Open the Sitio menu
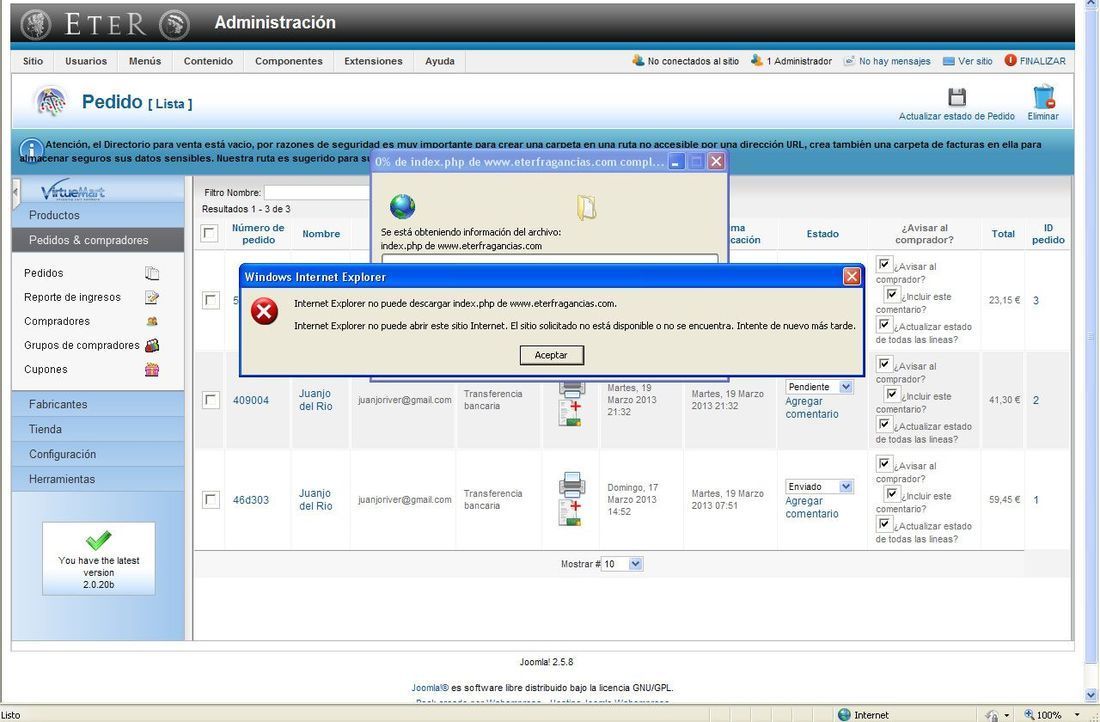This screenshot has height=722, width=1100. pos(33,61)
